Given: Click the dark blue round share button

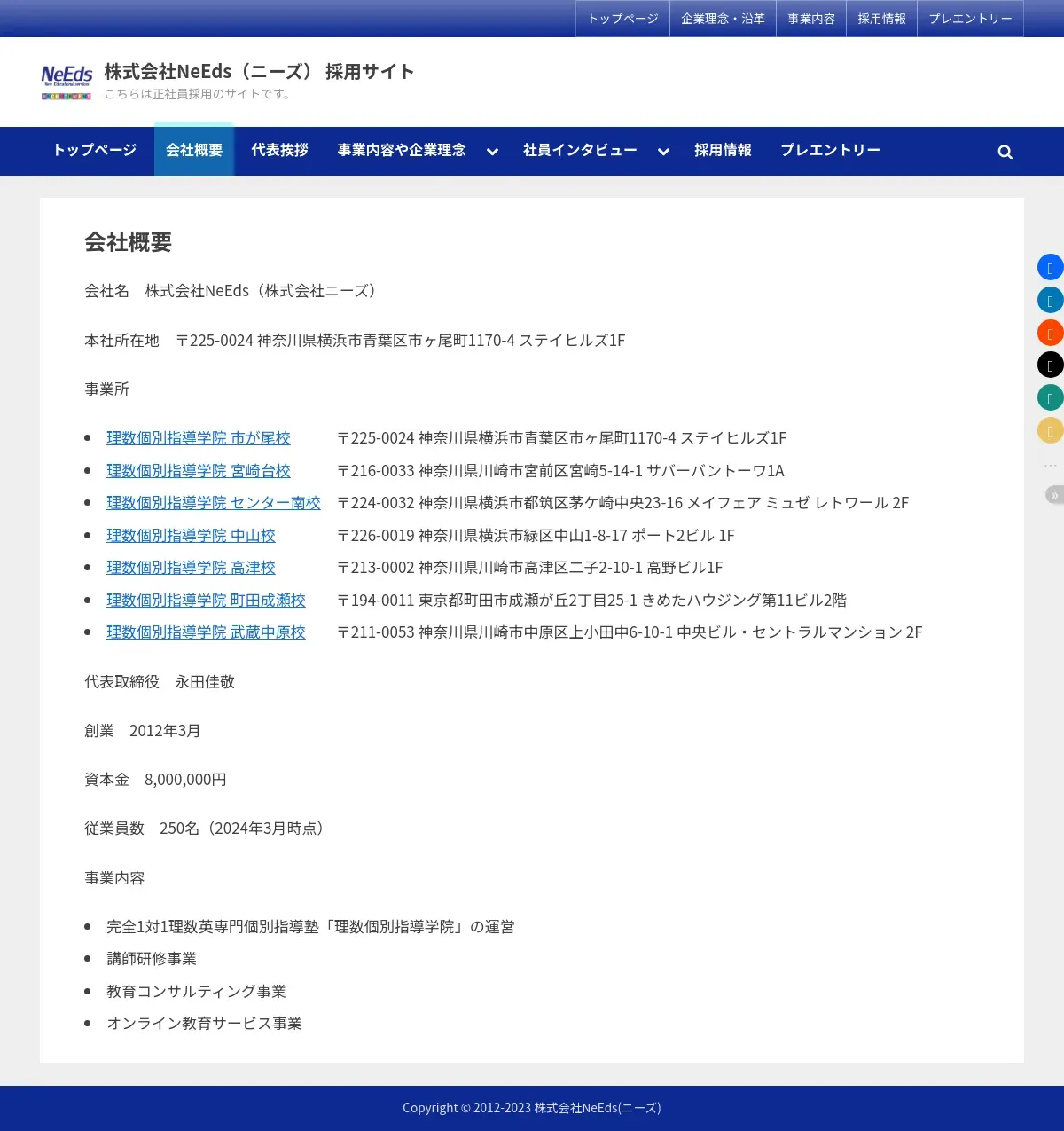Looking at the screenshot, I should click(x=1051, y=300).
